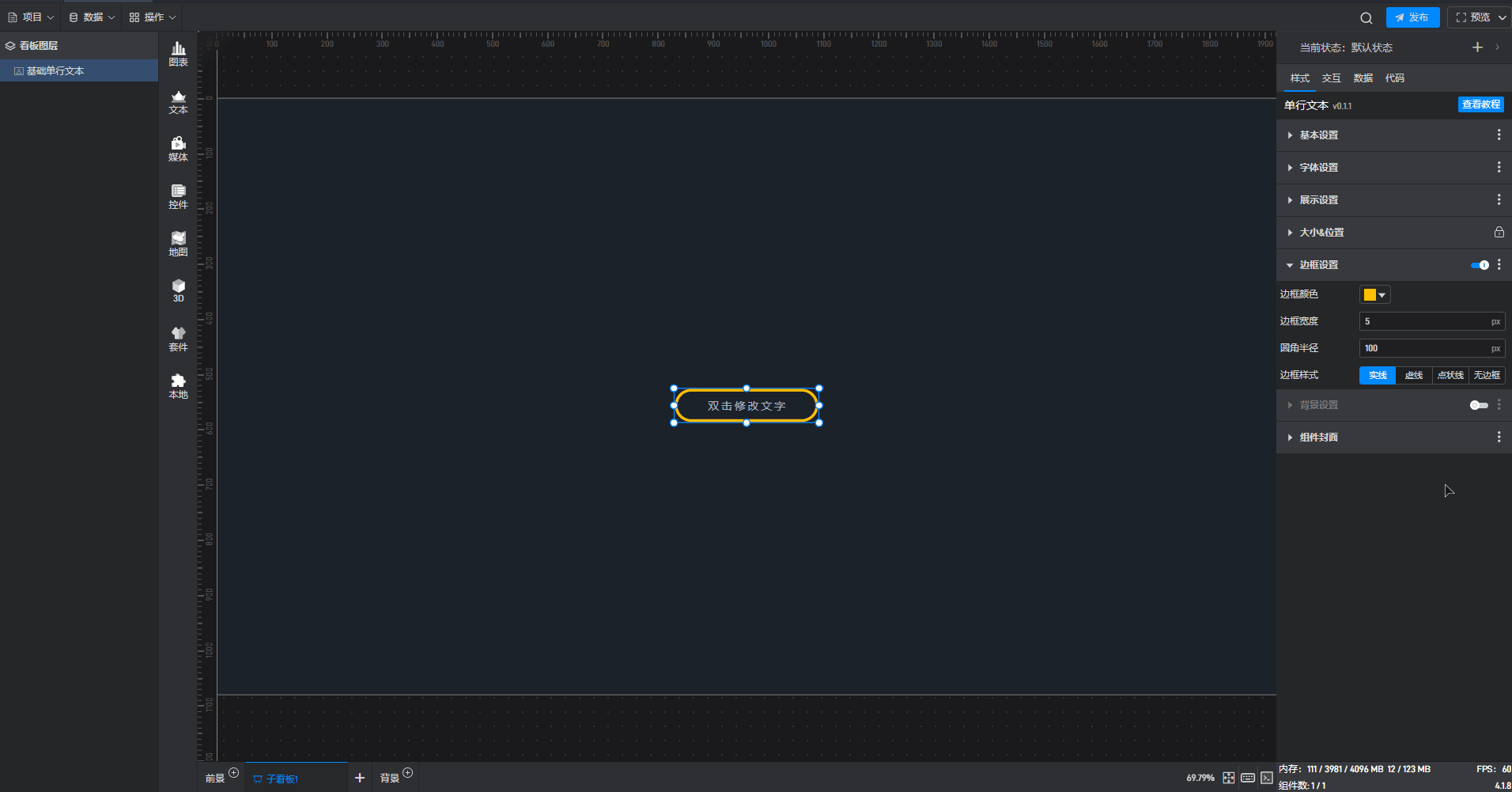Click the keyboard shortcuts icon in bottom bar
This screenshot has width=1512, height=792.
coord(1248,778)
